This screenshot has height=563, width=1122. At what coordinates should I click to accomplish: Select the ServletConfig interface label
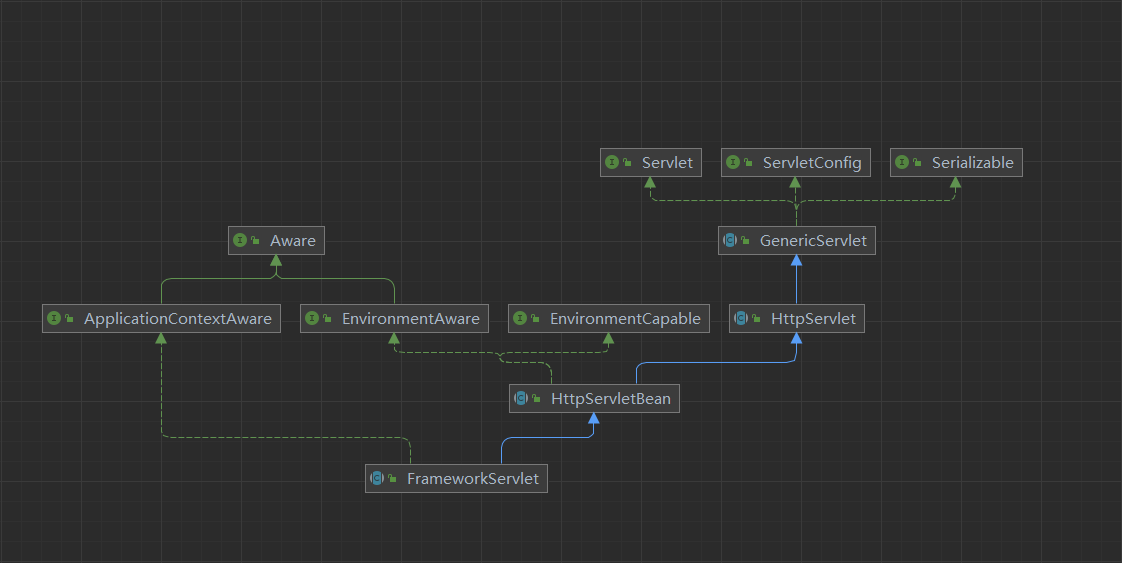tap(811, 163)
